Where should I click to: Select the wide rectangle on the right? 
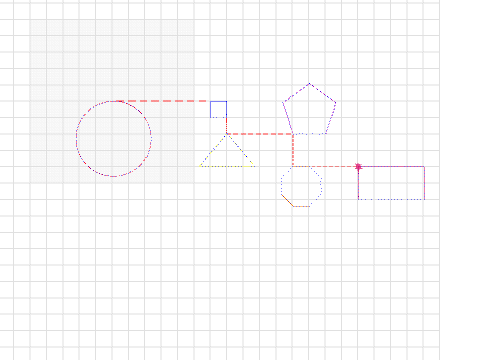(x=391, y=183)
